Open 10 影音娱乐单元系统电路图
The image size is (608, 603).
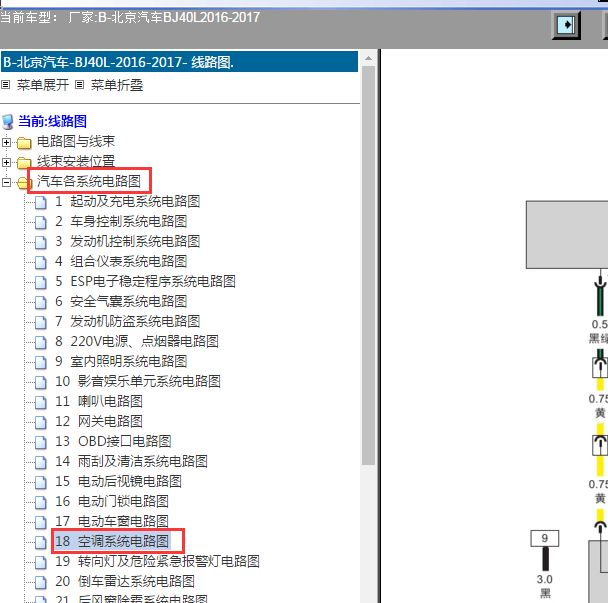click(x=138, y=382)
